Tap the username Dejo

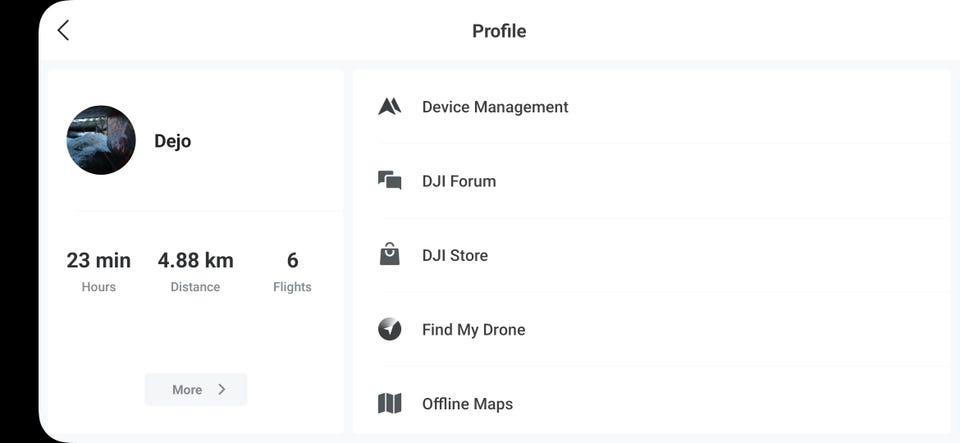tap(173, 141)
